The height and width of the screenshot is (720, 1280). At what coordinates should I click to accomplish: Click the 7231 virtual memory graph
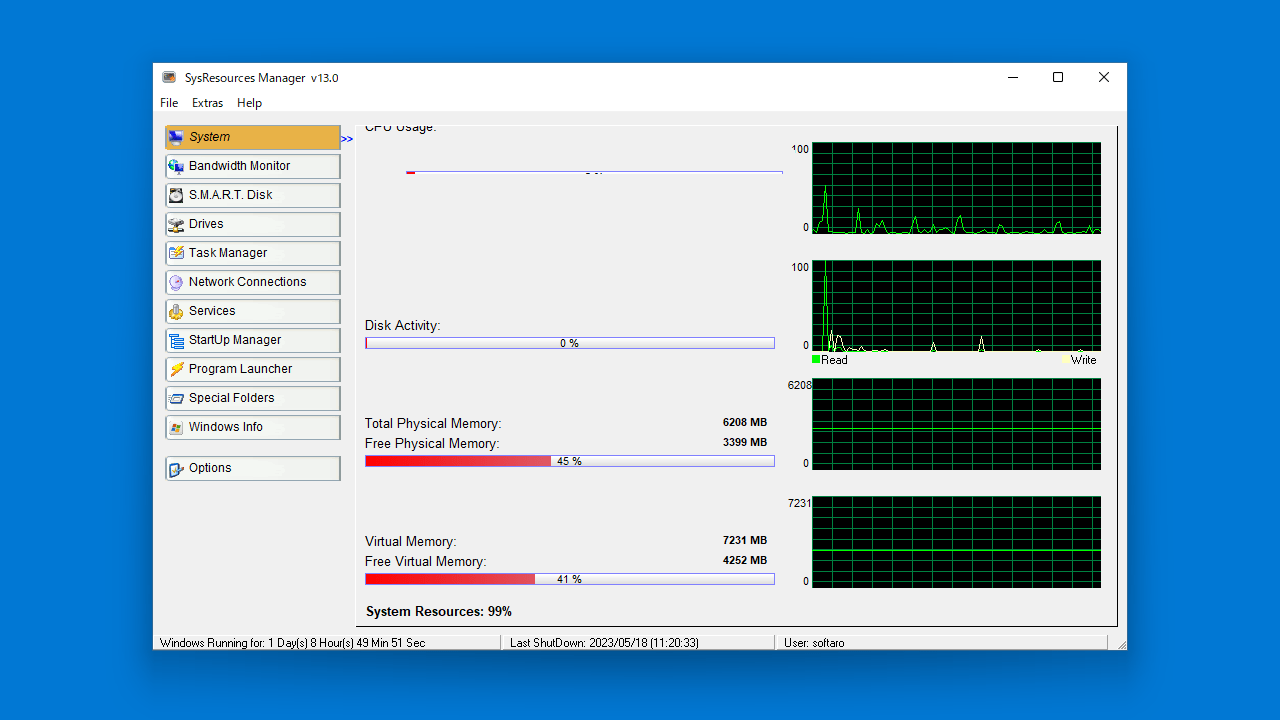956,542
